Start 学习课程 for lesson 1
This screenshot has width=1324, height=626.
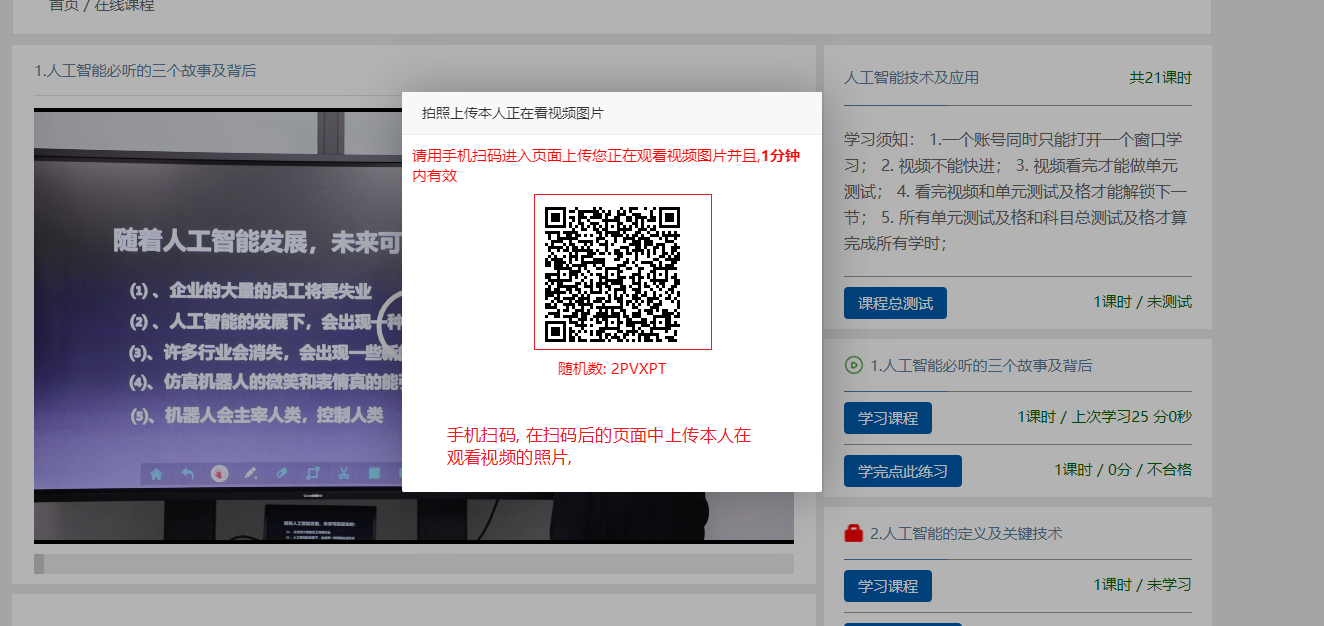(888, 418)
